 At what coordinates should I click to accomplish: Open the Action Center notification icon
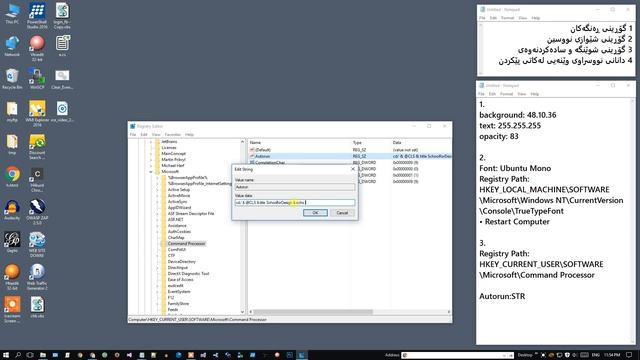629,355
